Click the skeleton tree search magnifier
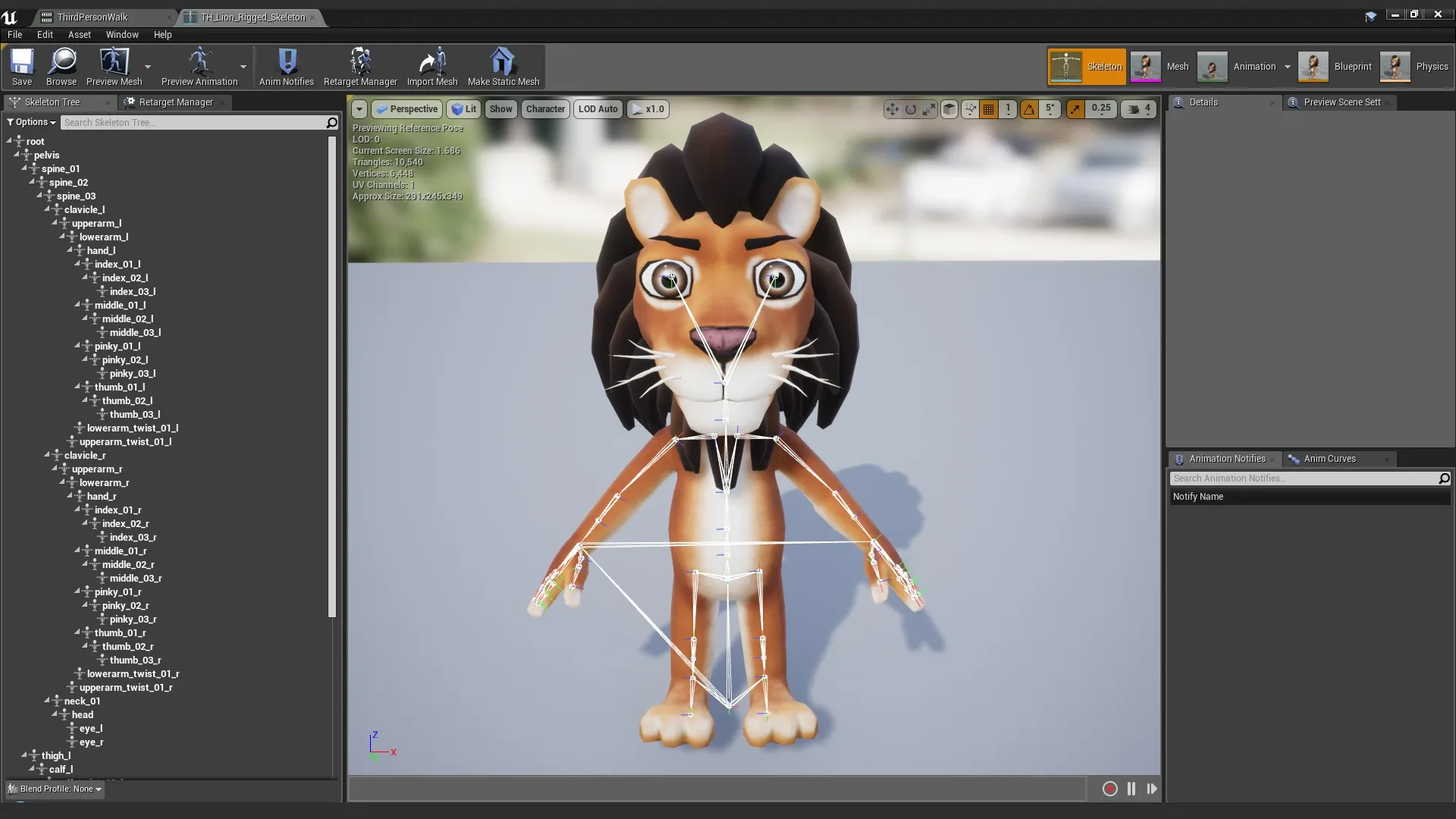Screen dimensions: 1456x819 [331, 122]
